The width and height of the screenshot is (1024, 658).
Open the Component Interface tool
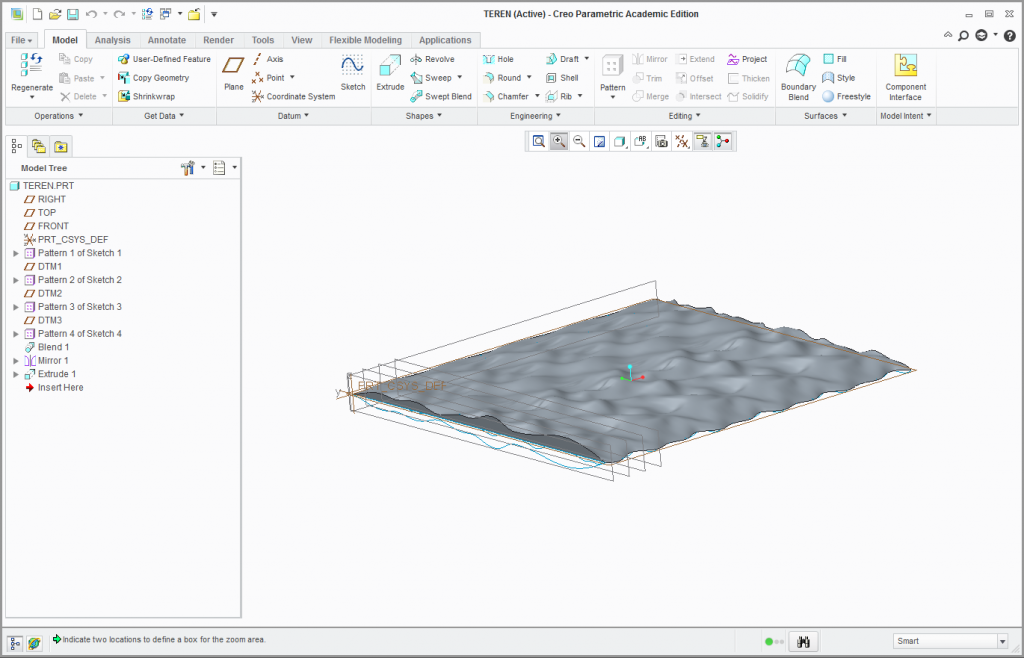905,78
